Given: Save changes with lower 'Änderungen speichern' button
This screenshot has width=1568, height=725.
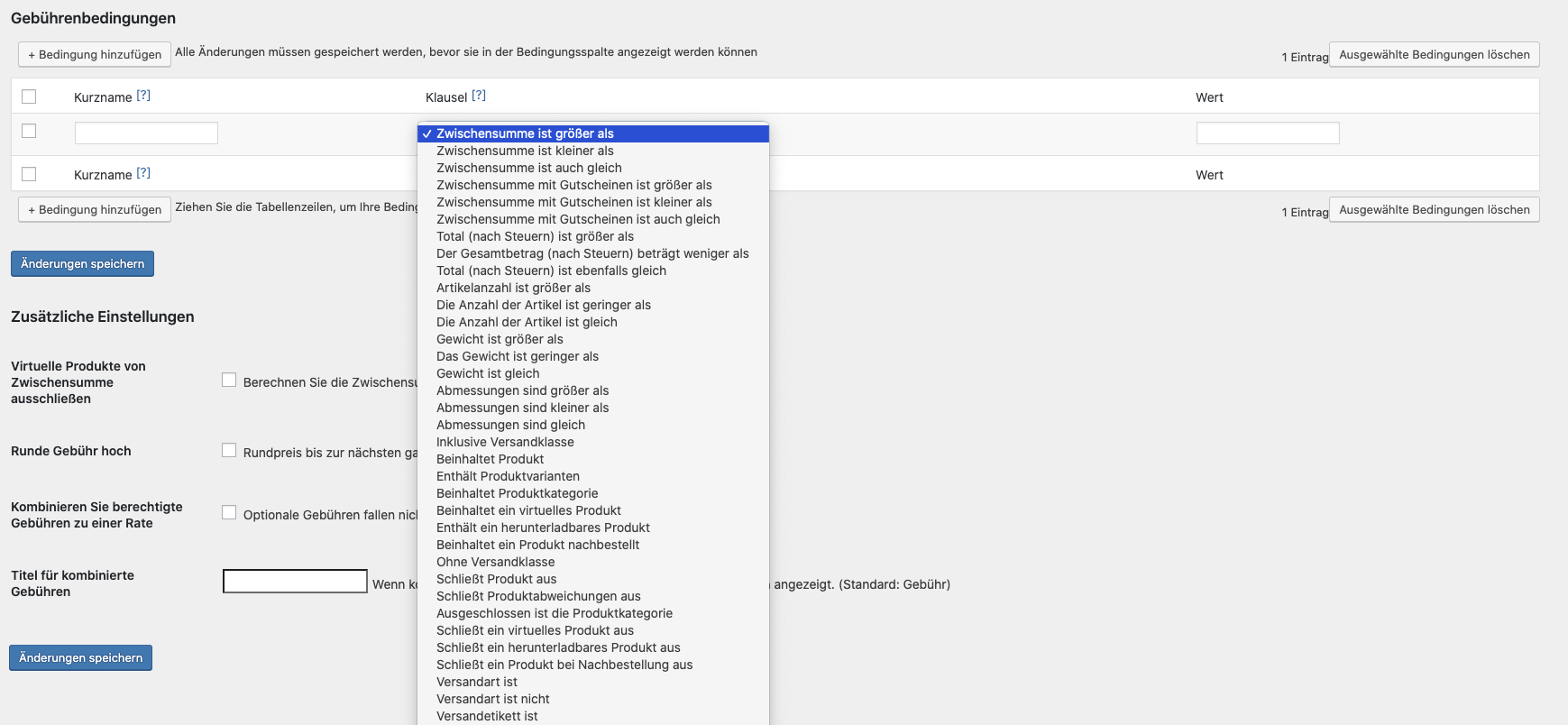Looking at the screenshot, I should click(80, 657).
